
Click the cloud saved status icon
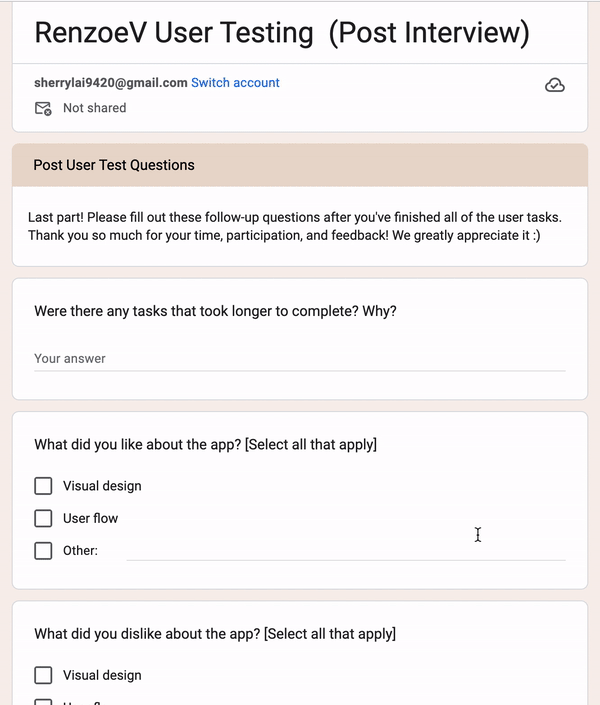point(555,85)
